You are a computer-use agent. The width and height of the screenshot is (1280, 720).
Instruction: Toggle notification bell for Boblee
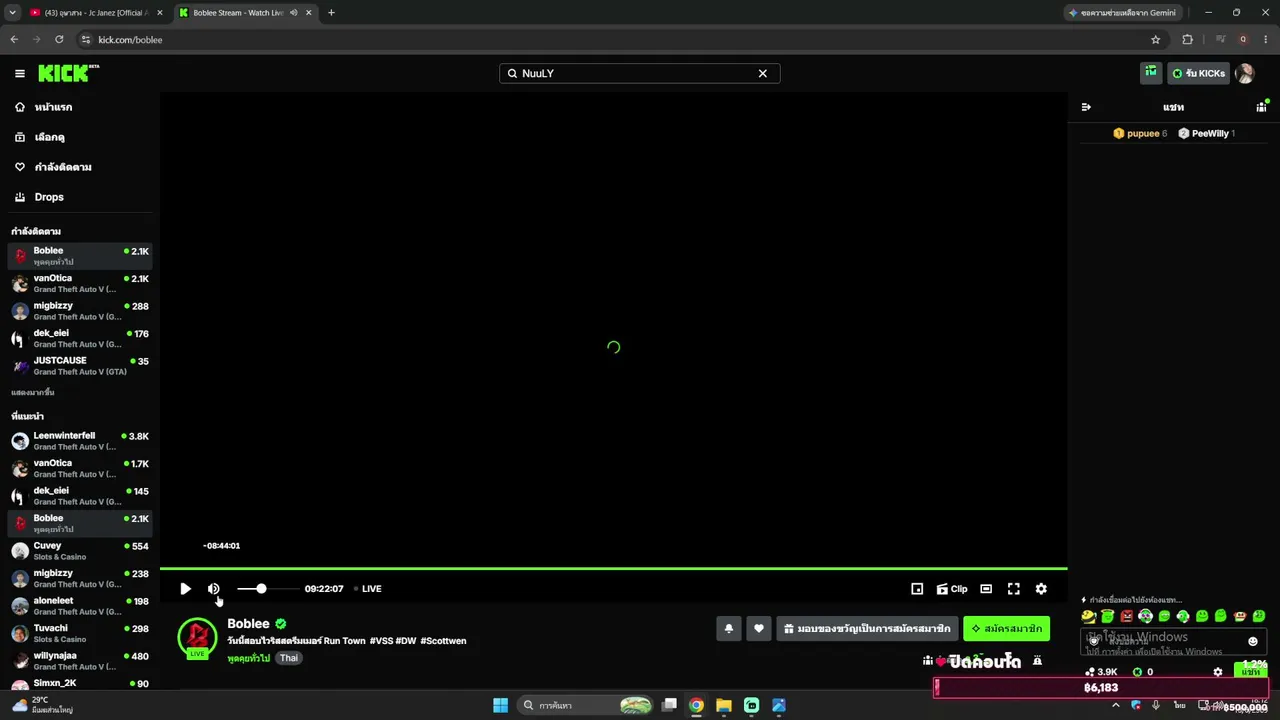click(x=729, y=629)
